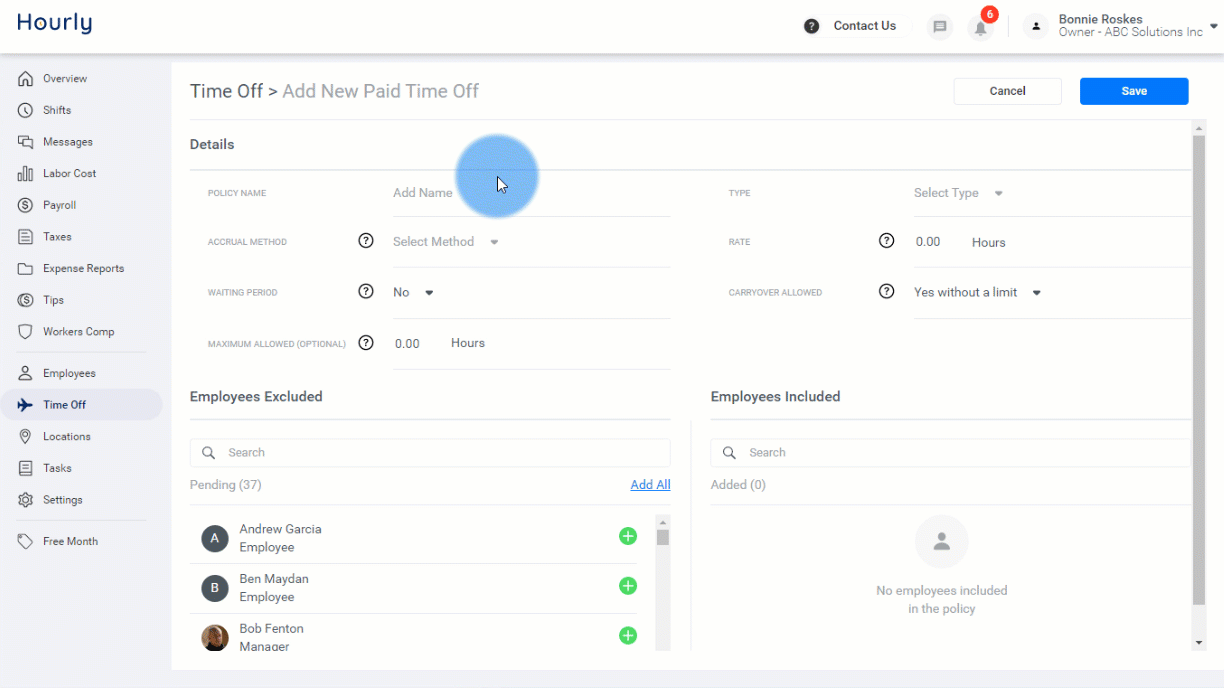Open the Waiting Period No dropdown

[413, 293]
